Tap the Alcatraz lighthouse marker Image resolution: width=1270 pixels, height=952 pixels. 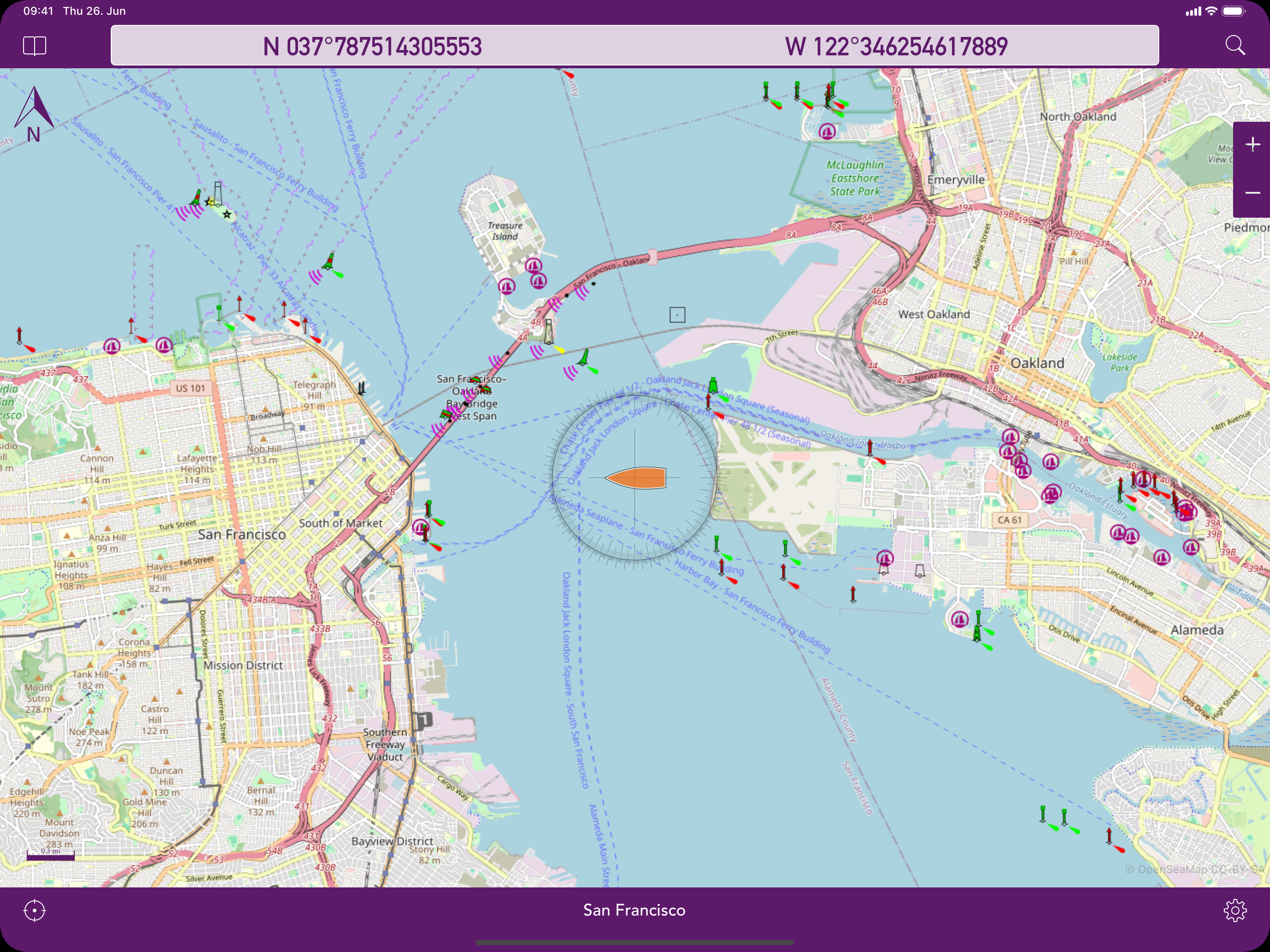pyautogui.click(x=218, y=194)
